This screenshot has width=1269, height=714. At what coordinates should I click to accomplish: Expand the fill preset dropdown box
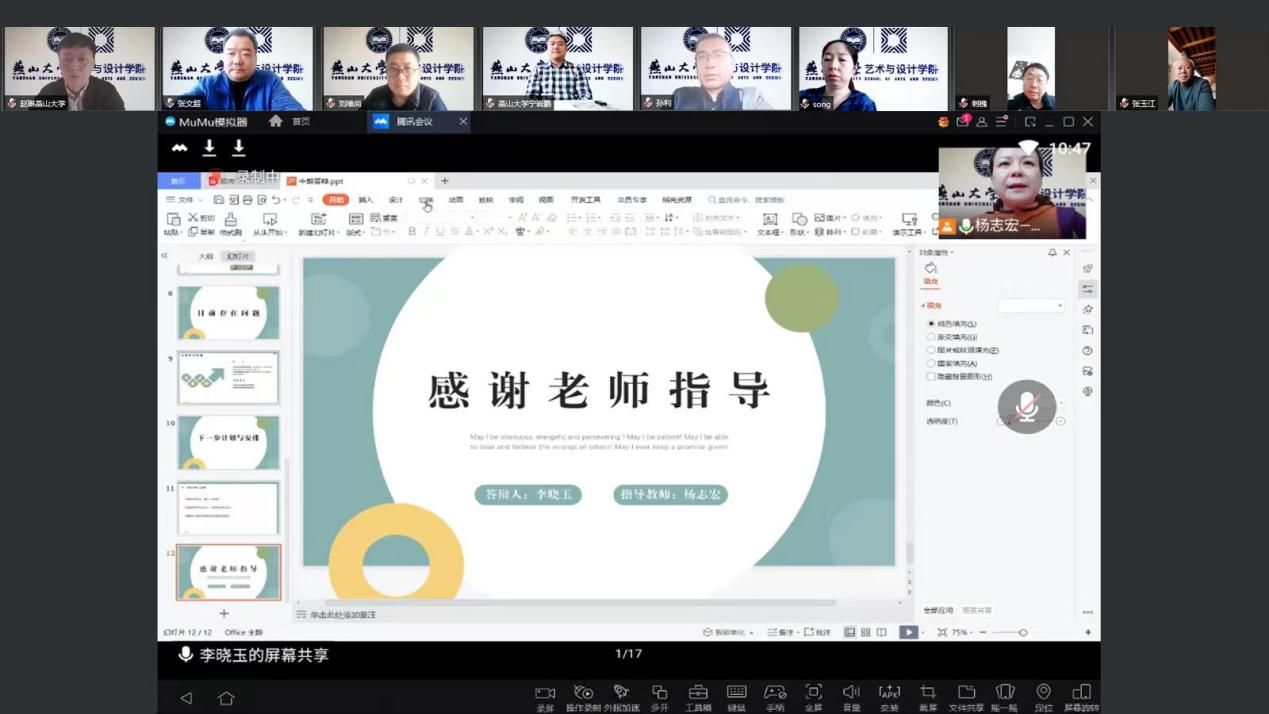(1031, 306)
